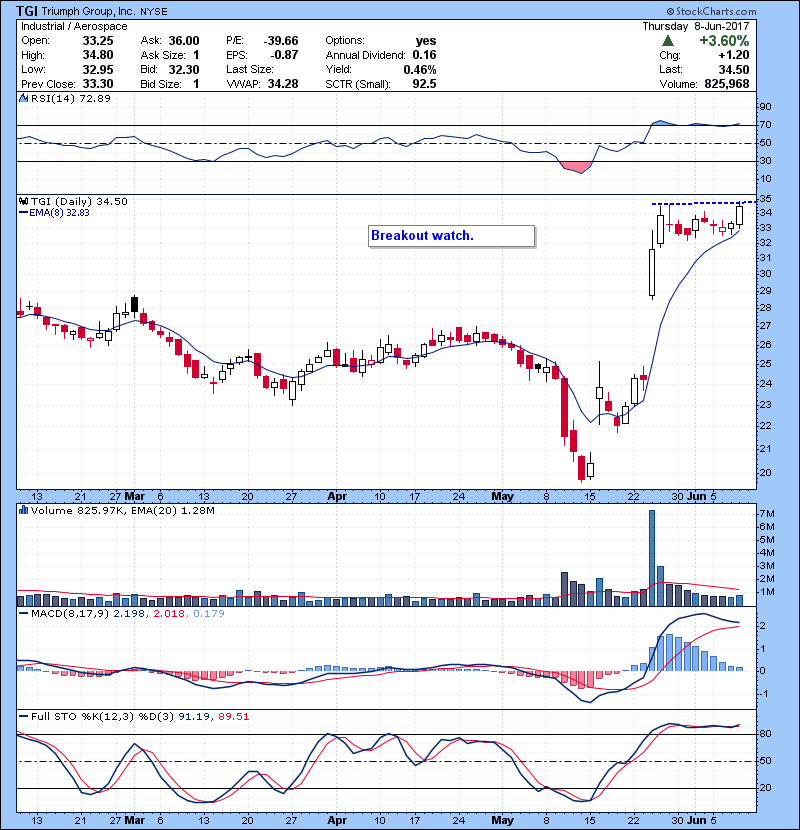The image size is (800, 830).
Task: Click the VWAP value 34.28
Action: (283, 84)
